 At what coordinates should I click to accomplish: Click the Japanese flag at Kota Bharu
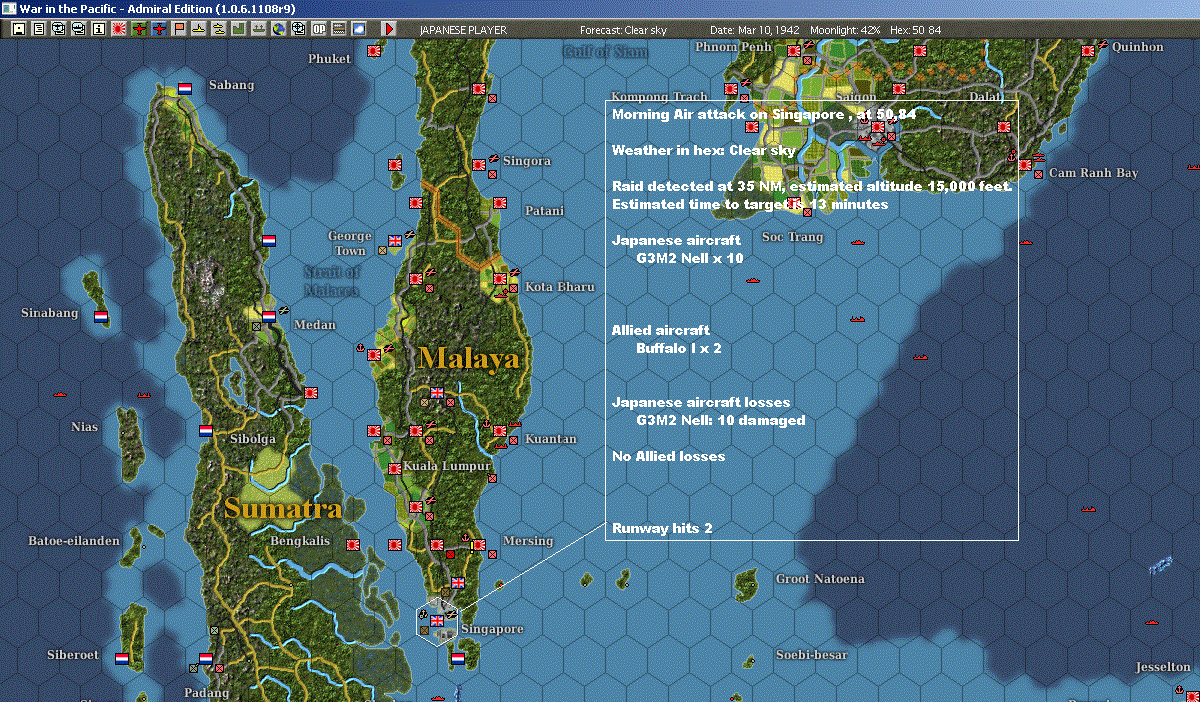(500, 278)
